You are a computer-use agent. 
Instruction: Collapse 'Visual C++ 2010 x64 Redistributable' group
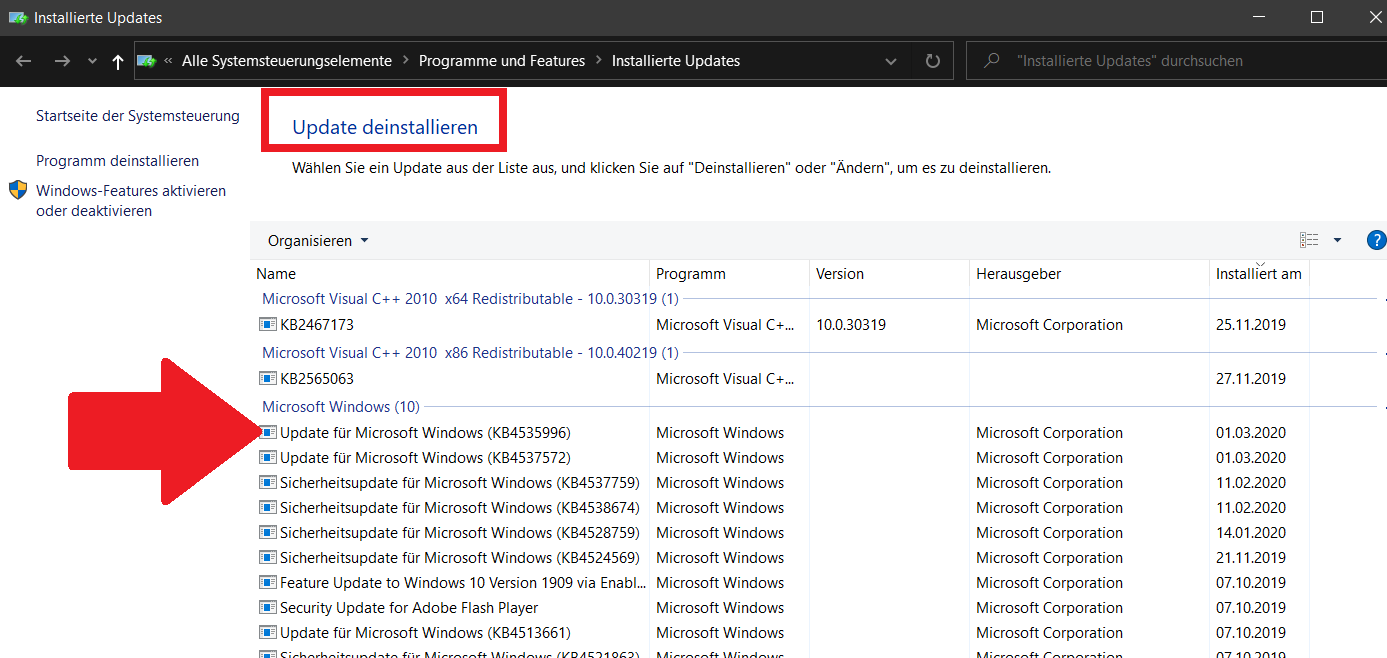coord(470,299)
